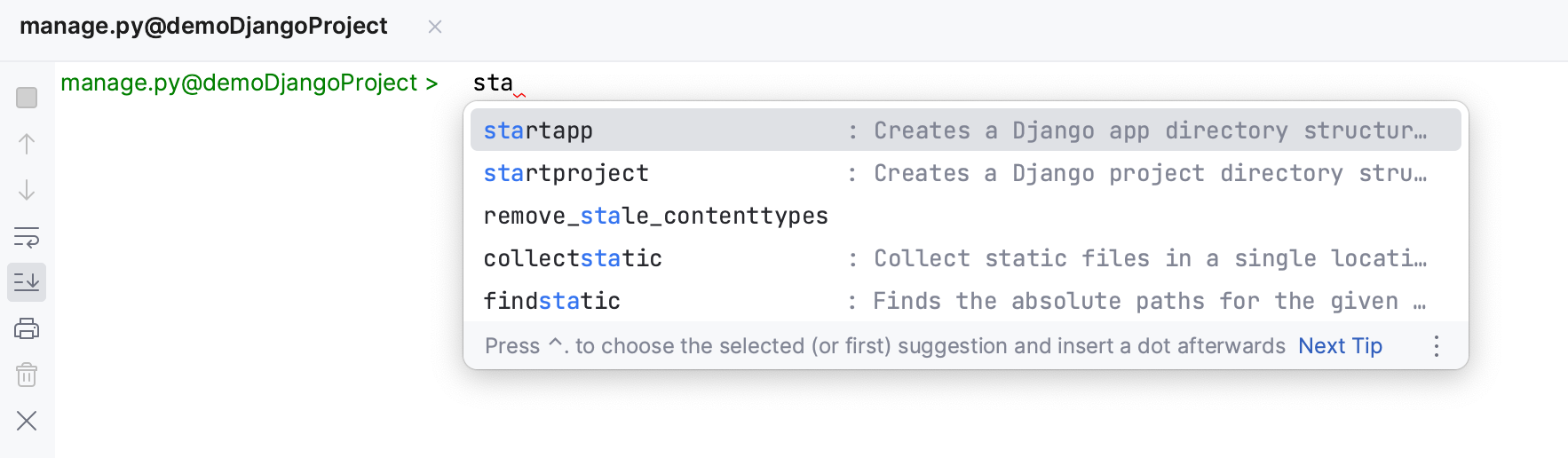The width and height of the screenshot is (1568, 458).
Task: Click the Up arrow history icon
Action: pyautogui.click(x=27, y=144)
